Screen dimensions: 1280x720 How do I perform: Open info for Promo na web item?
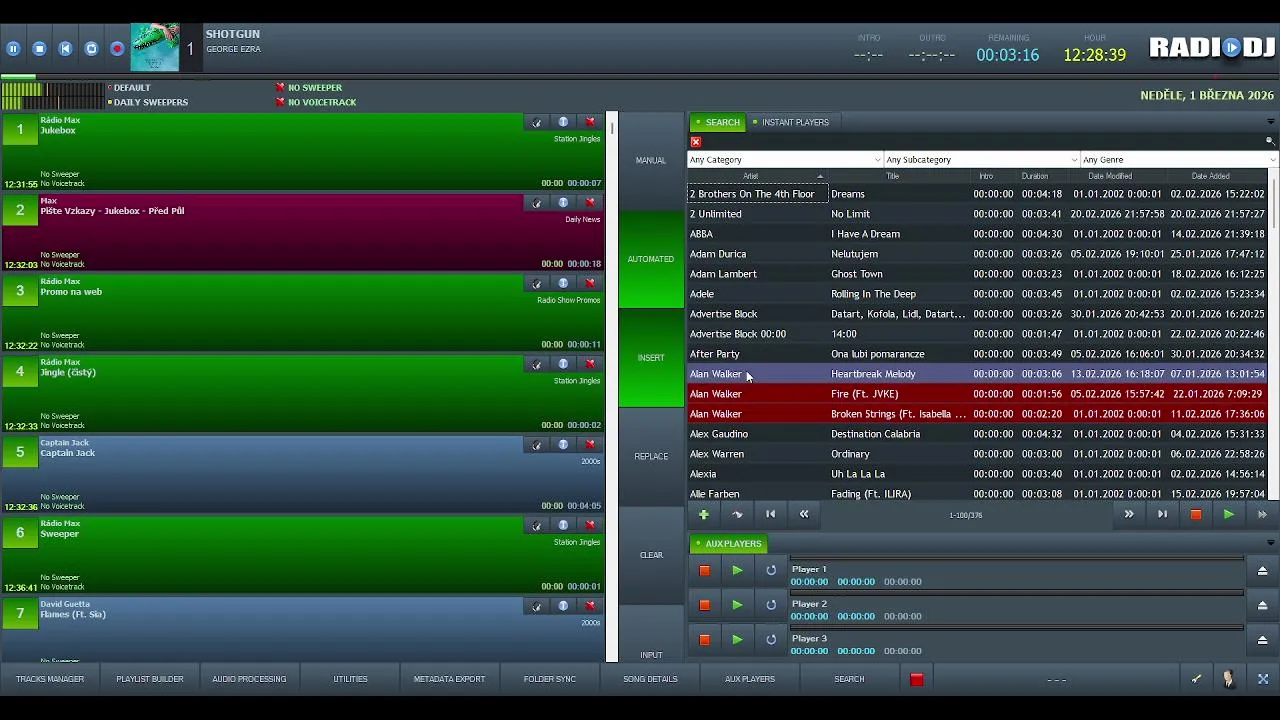click(563, 283)
